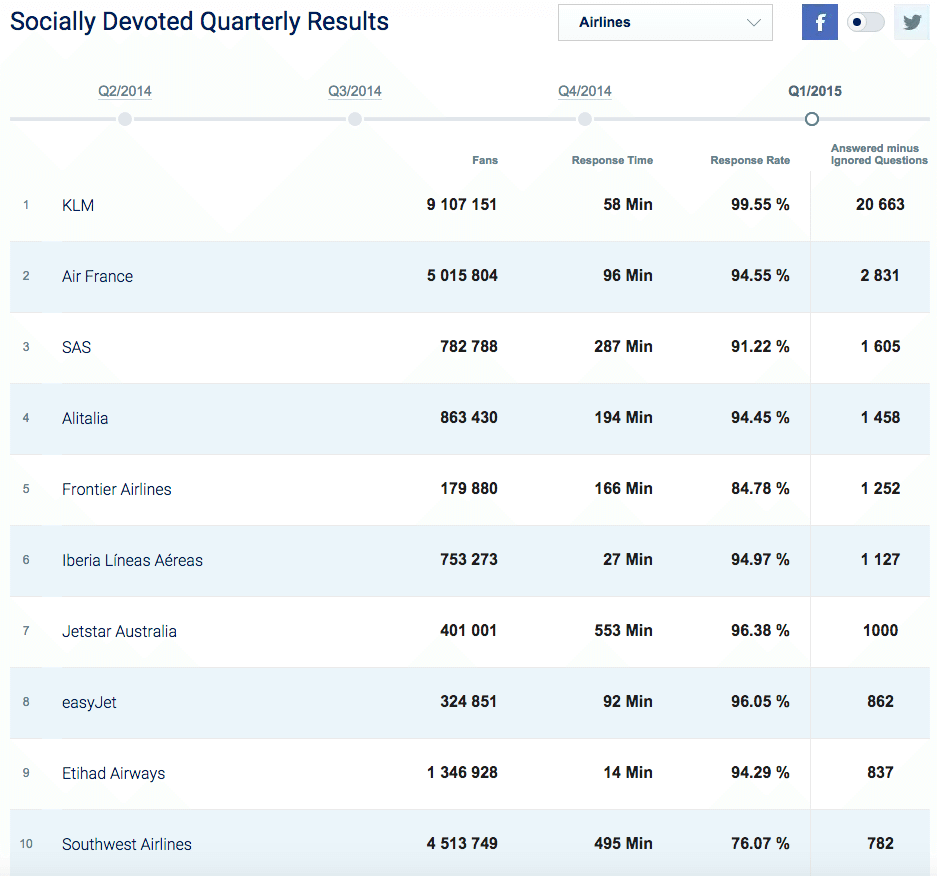Click the Facebook icon
This screenshot has height=876, width=937.
(x=819, y=22)
